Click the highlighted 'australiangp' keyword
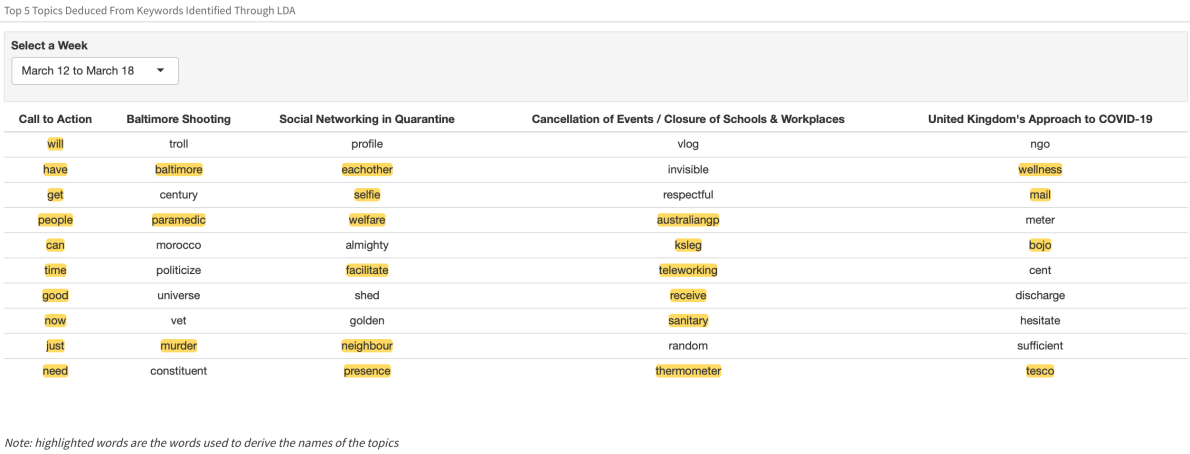 coord(688,220)
